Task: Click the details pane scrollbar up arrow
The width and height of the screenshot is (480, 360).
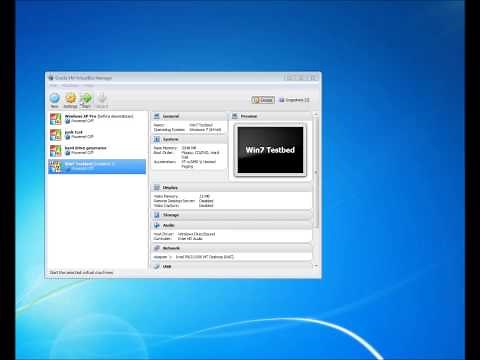Action: 316,115
